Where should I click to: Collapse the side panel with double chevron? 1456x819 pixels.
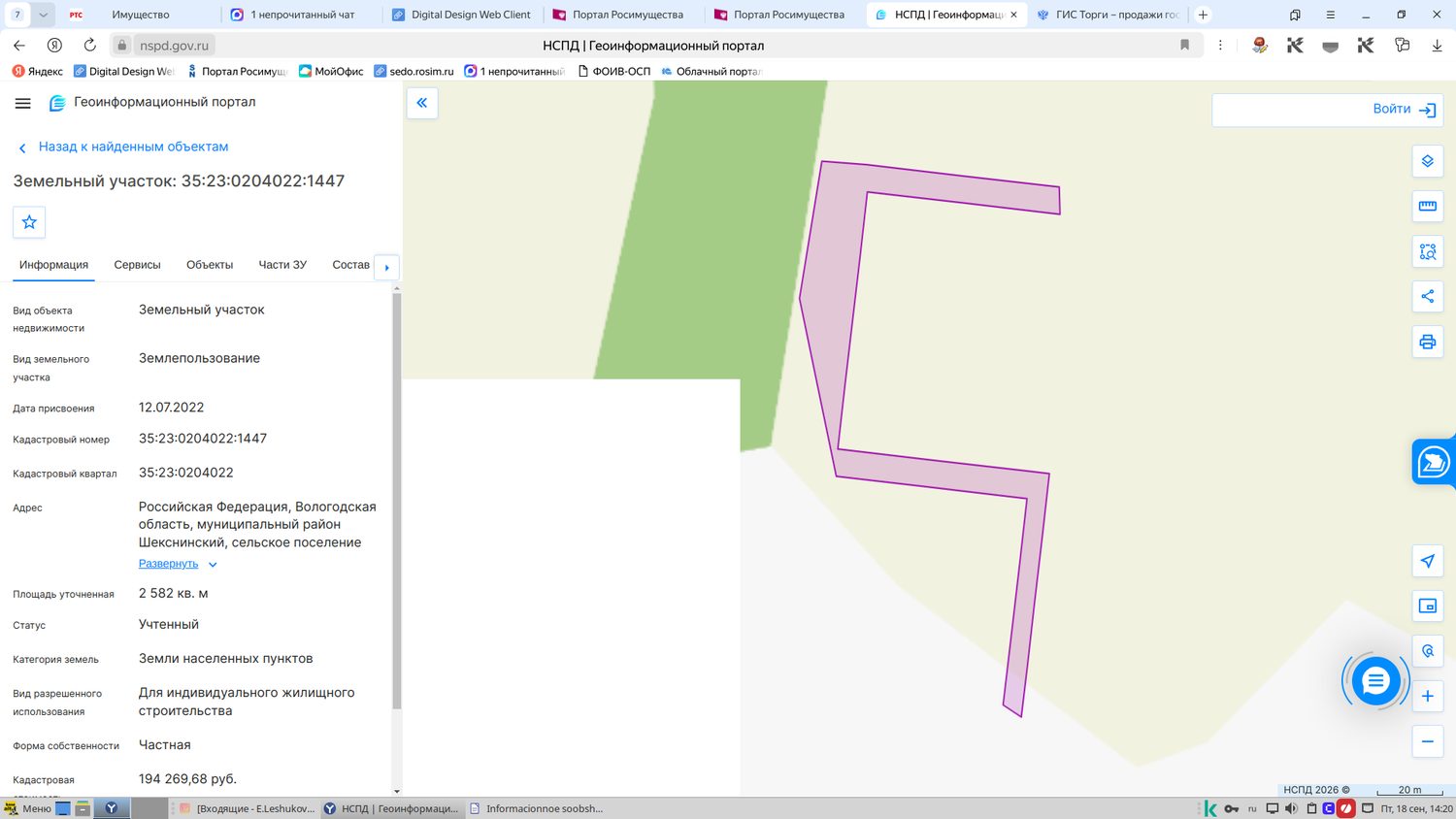click(422, 103)
